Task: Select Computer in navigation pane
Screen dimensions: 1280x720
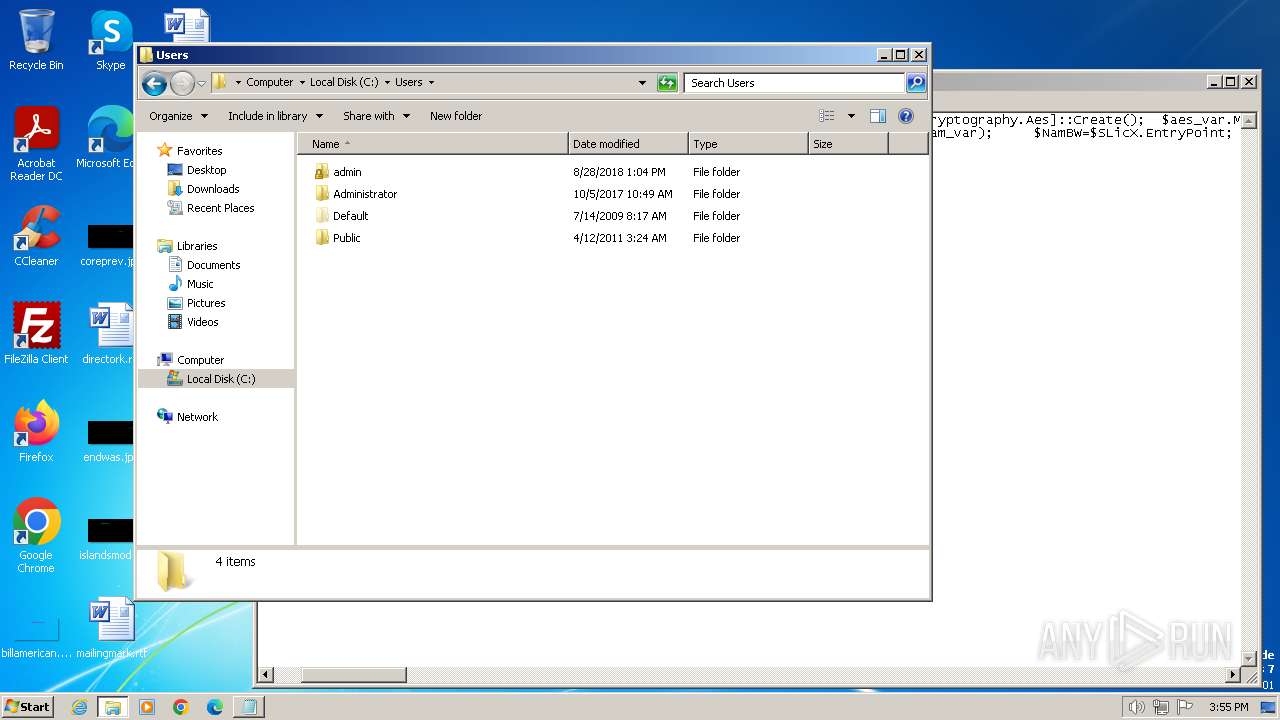Action: [x=200, y=360]
